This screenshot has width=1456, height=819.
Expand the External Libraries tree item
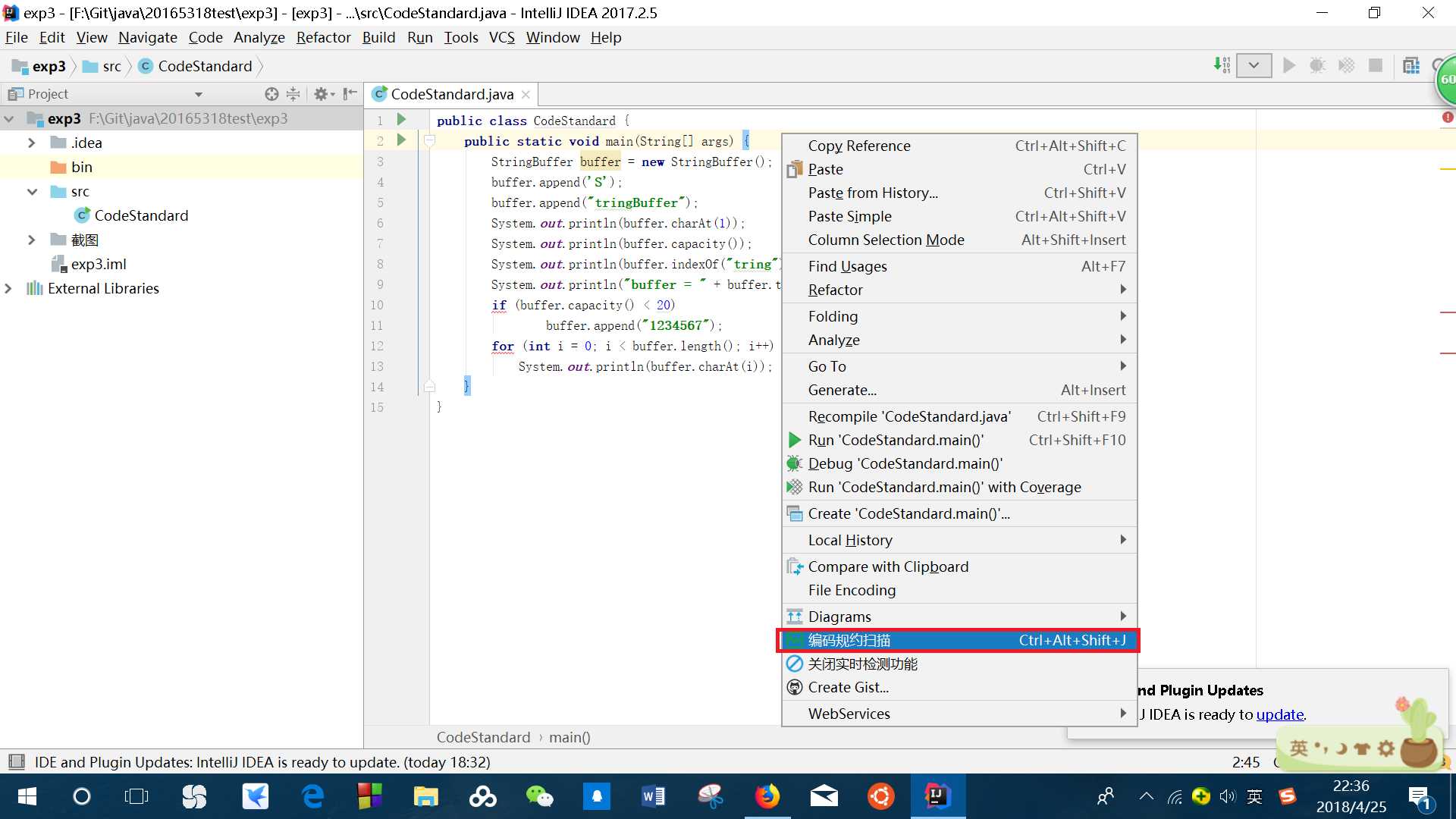[x=10, y=288]
